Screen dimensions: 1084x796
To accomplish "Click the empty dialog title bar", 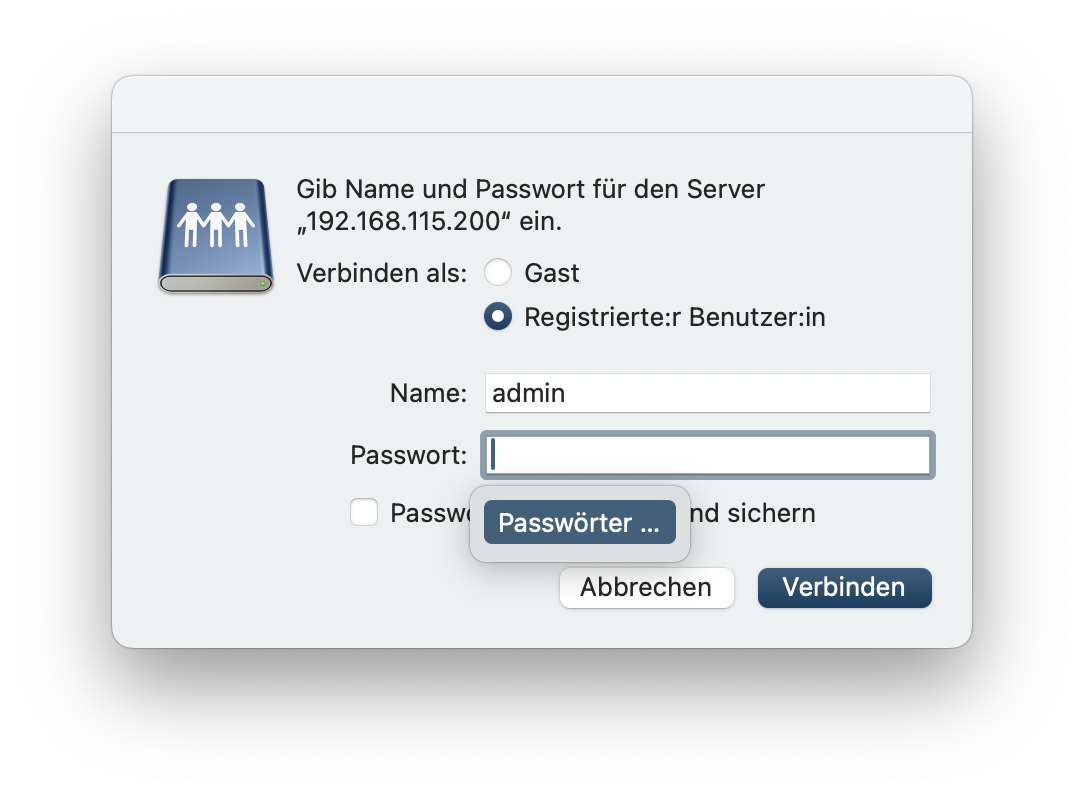I will [x=542, y=104].
